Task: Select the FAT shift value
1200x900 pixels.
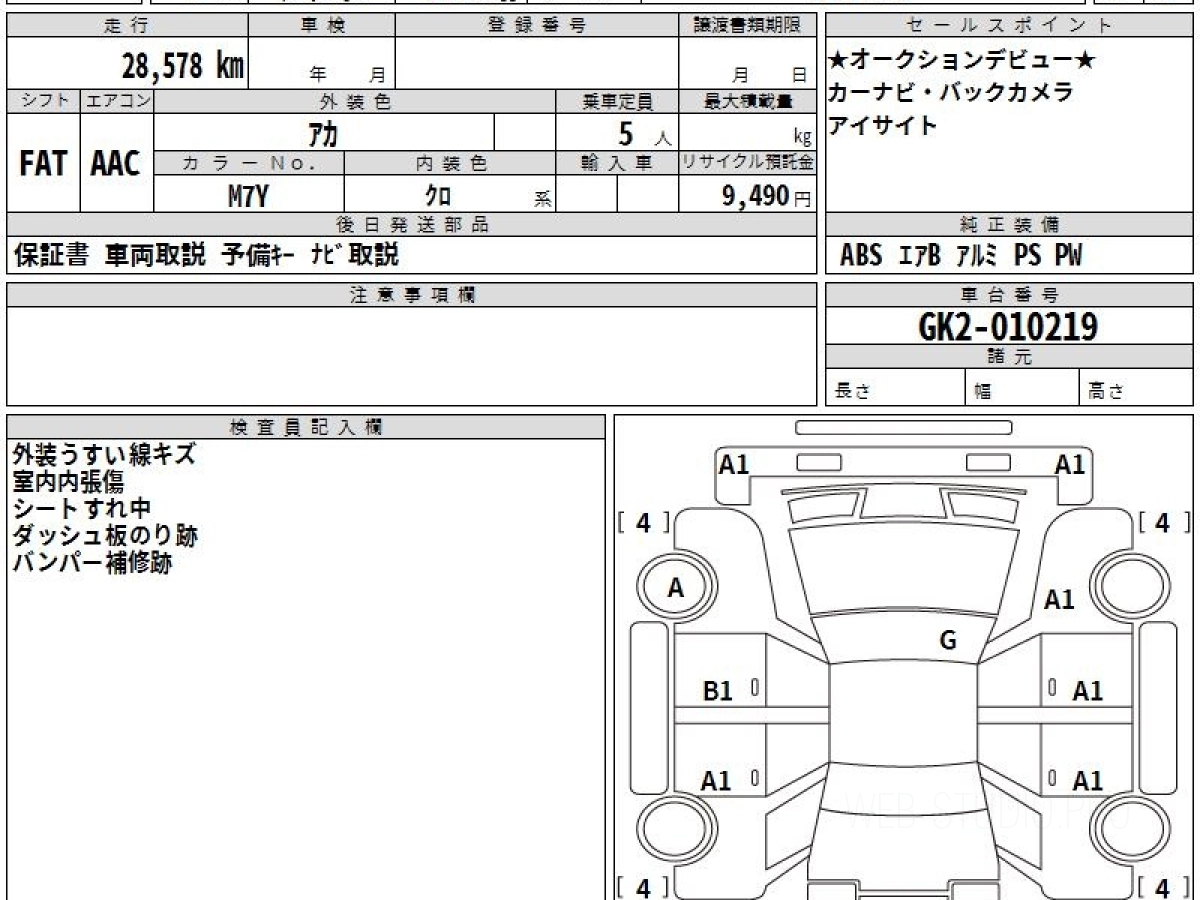Action: point(43,163)
